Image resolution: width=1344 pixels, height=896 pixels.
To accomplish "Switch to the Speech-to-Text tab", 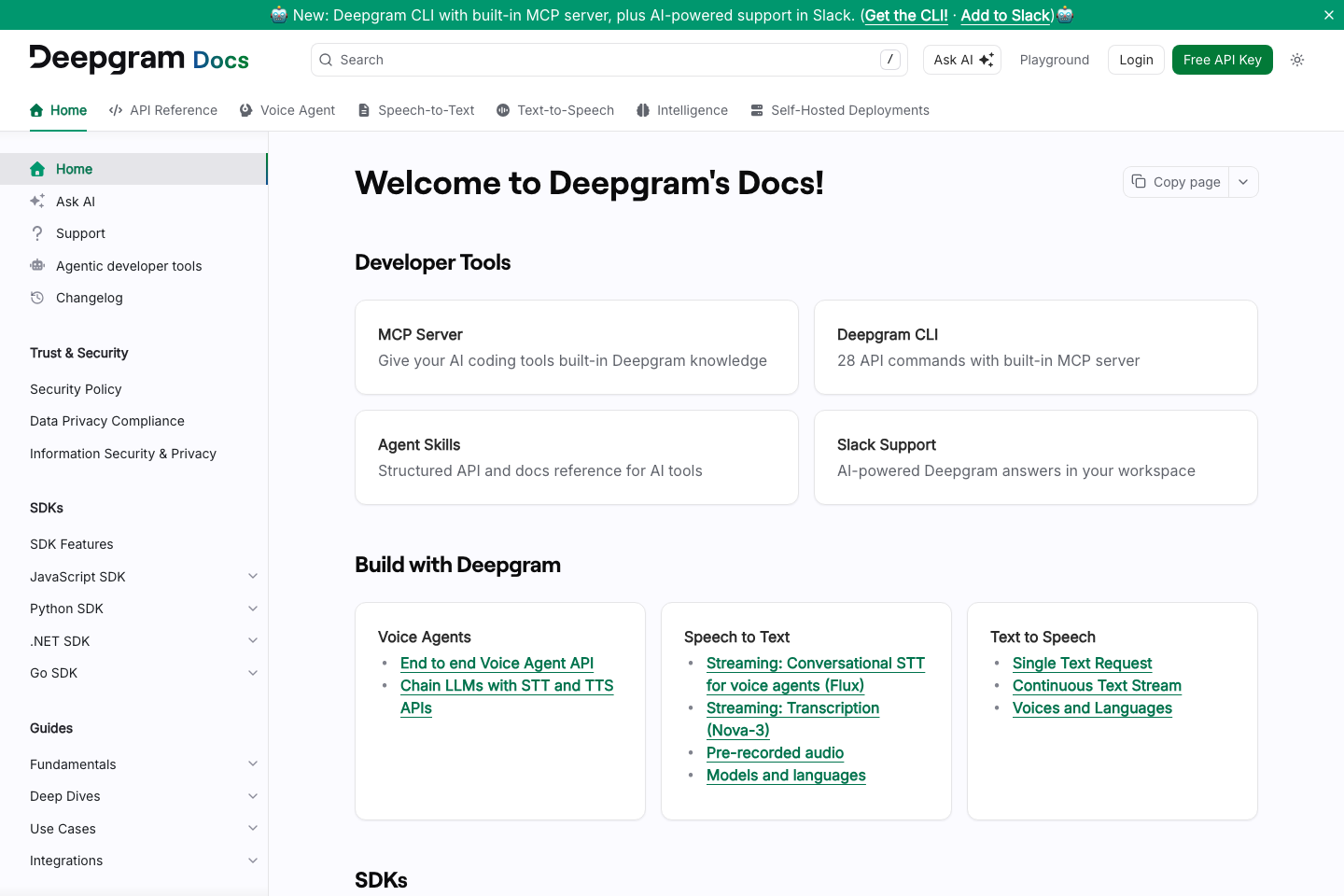I will 426,110.
